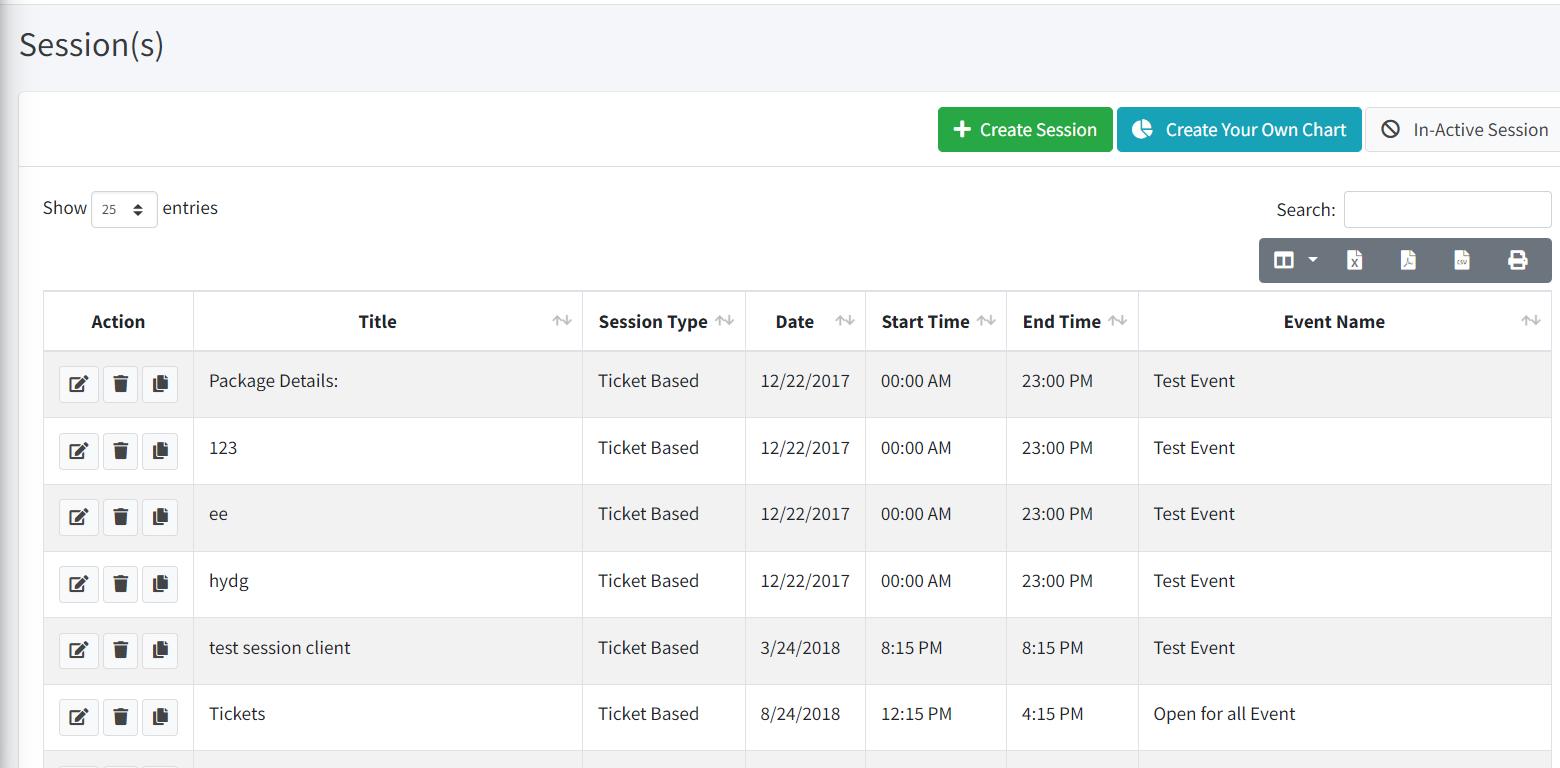This screenshot has width=1560, height=768.
Task: Edit the hydg session
Action: pyautogui.click(x=79, y=584)
